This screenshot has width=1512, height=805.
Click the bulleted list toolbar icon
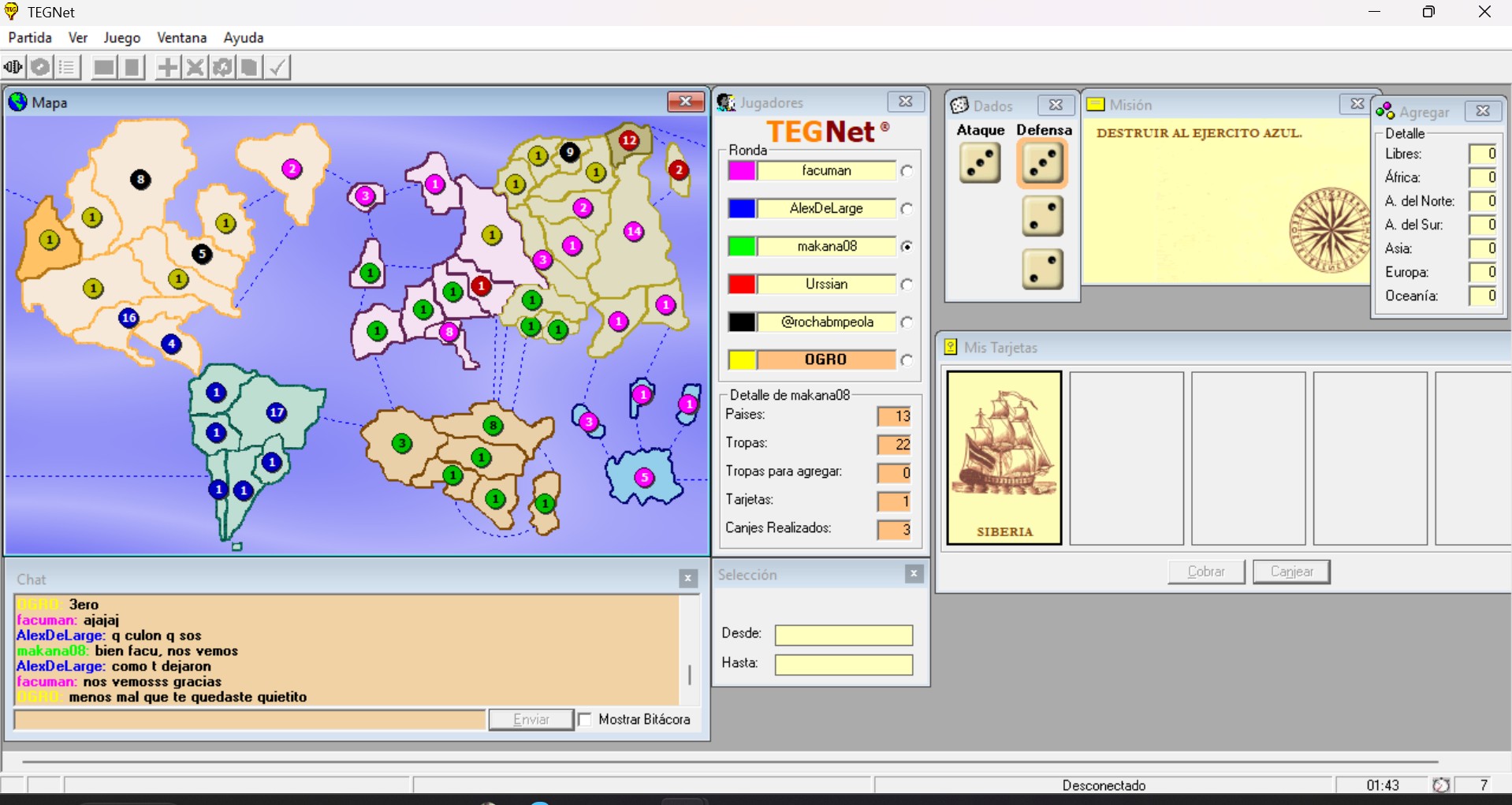click(67, 68)
